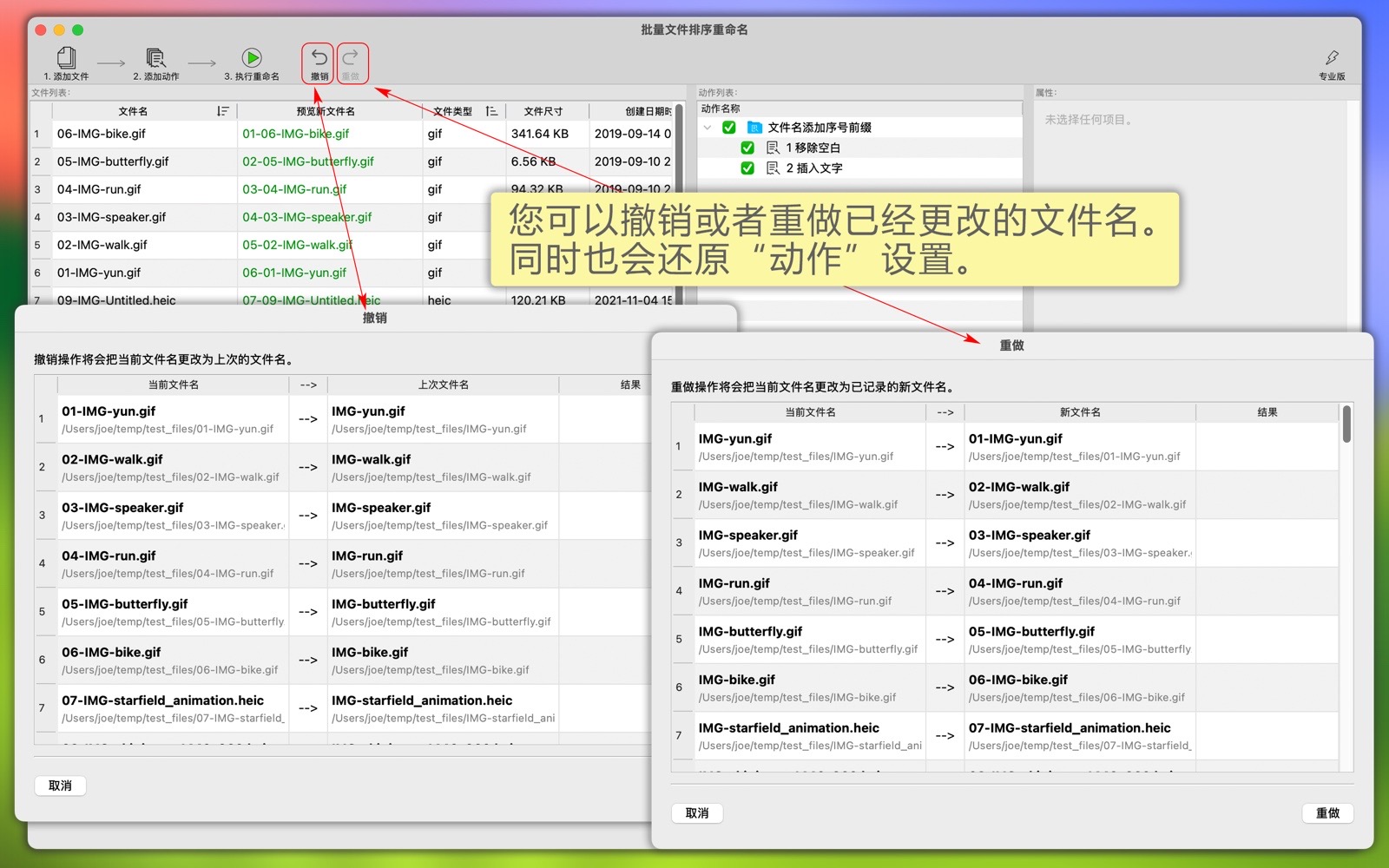Uncheck the 文件名添加序号前缀 checkbox
This screenshot has width=1389, height=868.
click(729, 128)
